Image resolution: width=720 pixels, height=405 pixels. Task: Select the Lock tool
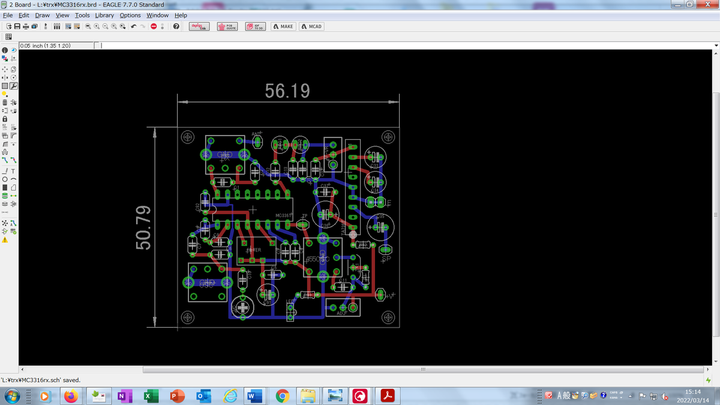coord(5,119)
